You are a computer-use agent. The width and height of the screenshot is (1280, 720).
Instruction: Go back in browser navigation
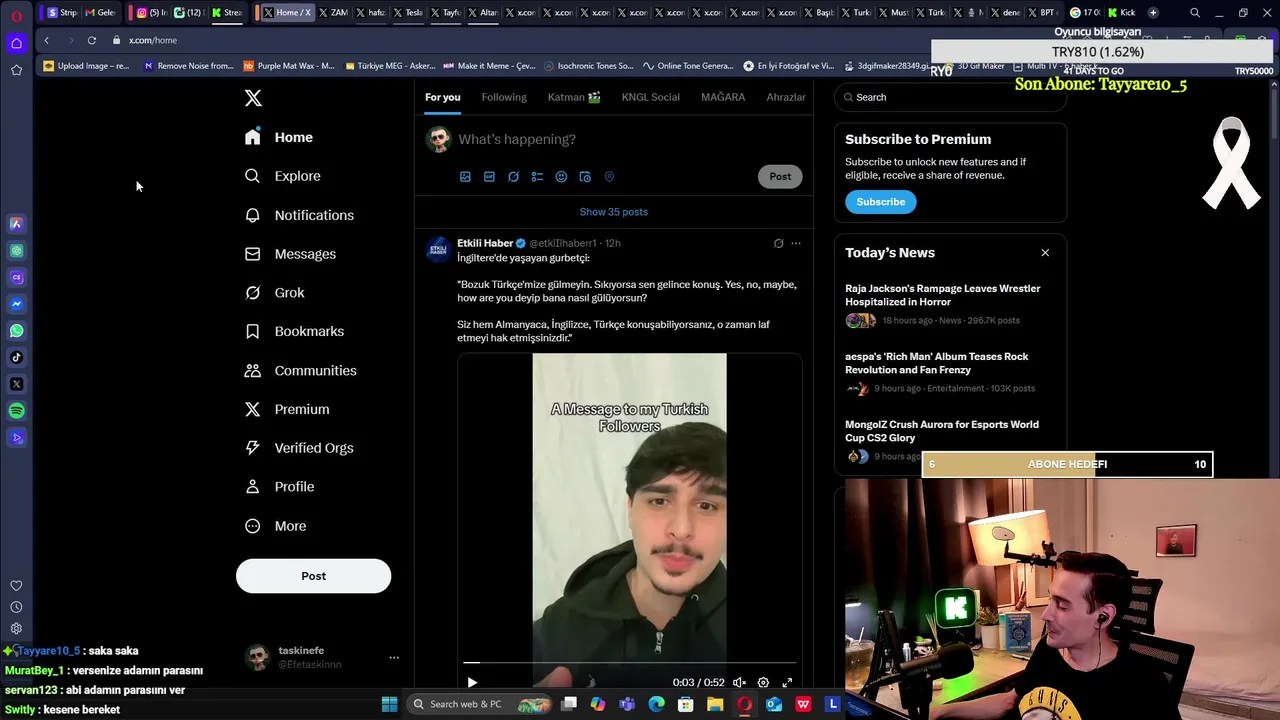(x=46, y=40)
